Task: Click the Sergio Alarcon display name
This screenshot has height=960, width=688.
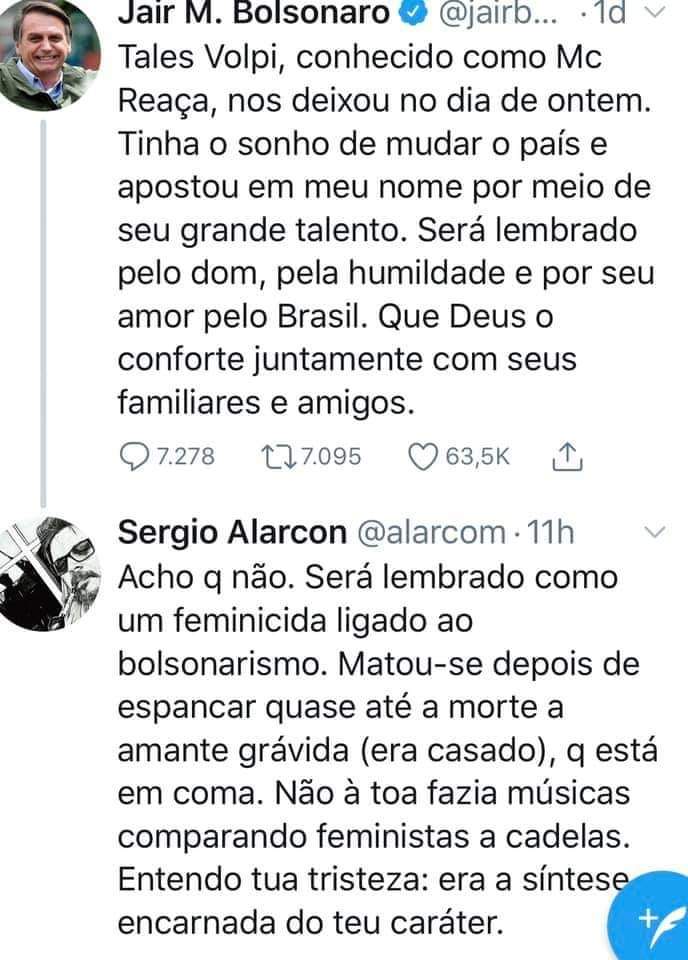Action: tap(231, 532)
